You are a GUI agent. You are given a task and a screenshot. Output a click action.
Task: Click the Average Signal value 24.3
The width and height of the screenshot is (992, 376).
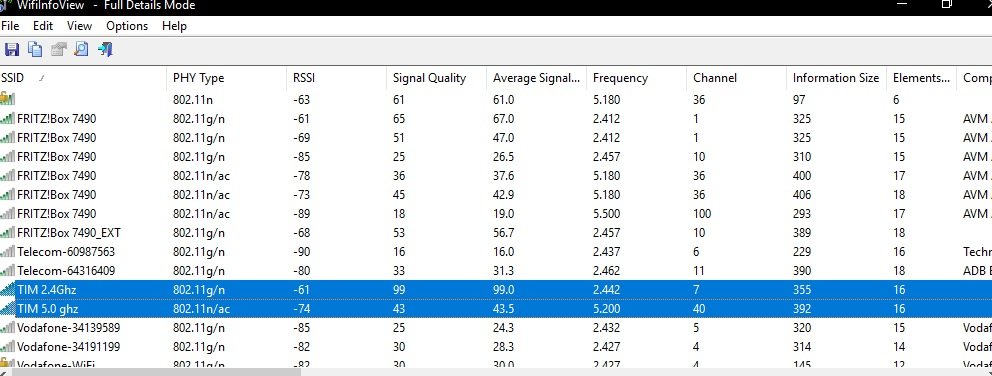[504, 328]
